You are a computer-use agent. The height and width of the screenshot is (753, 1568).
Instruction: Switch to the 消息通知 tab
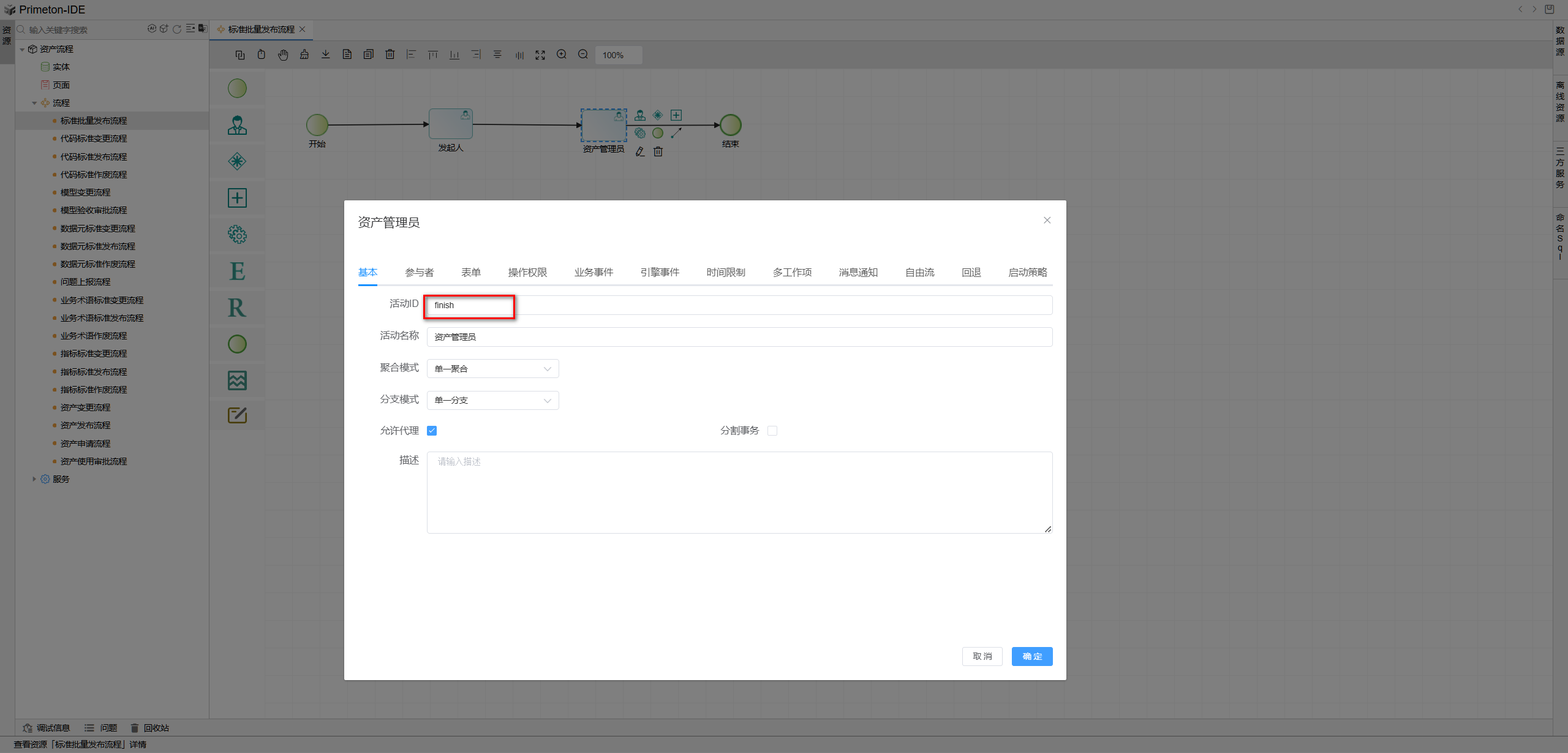[858, 273]
